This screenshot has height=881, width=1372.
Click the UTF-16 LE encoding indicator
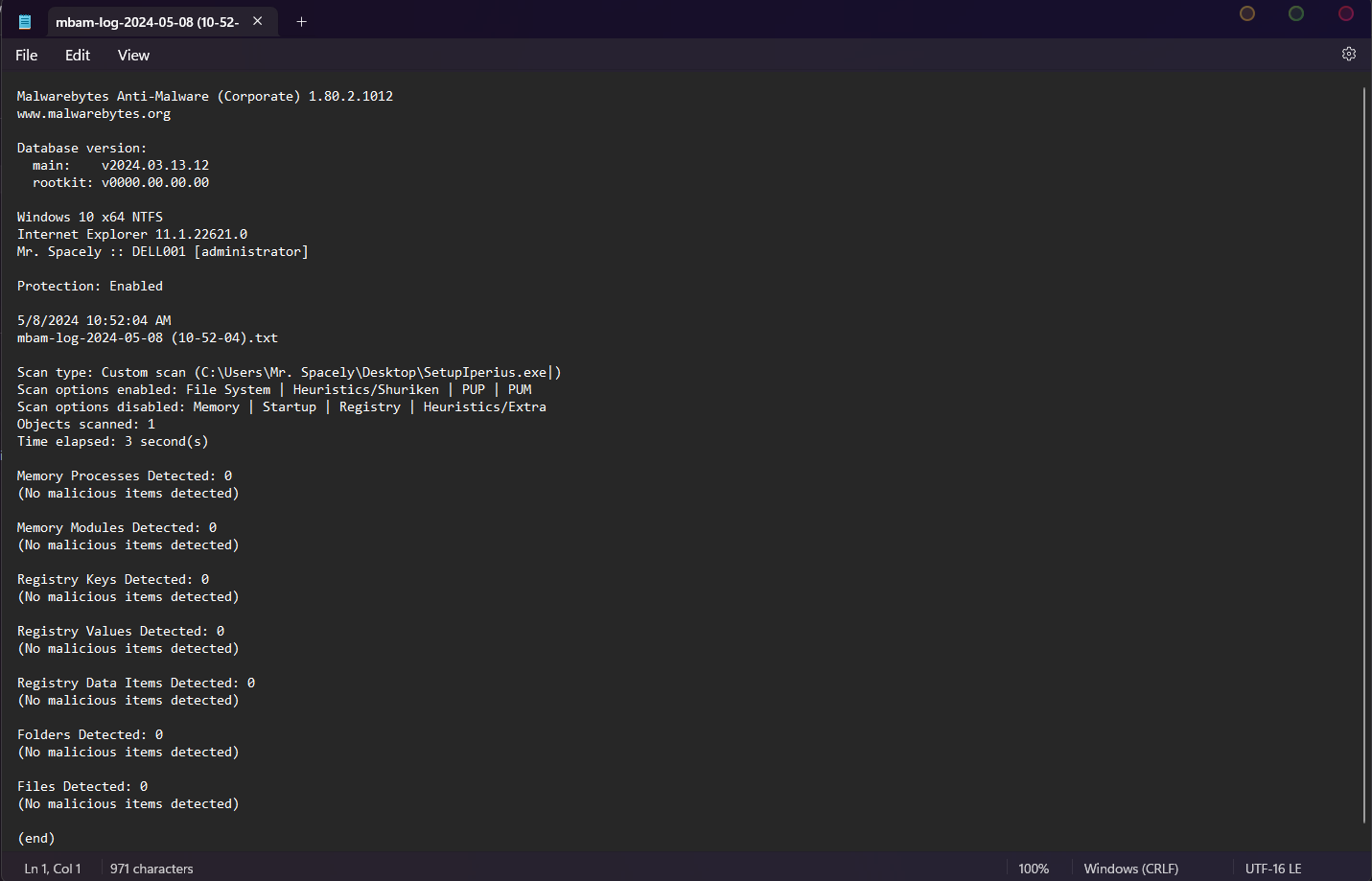click(x=1273, y=869)
